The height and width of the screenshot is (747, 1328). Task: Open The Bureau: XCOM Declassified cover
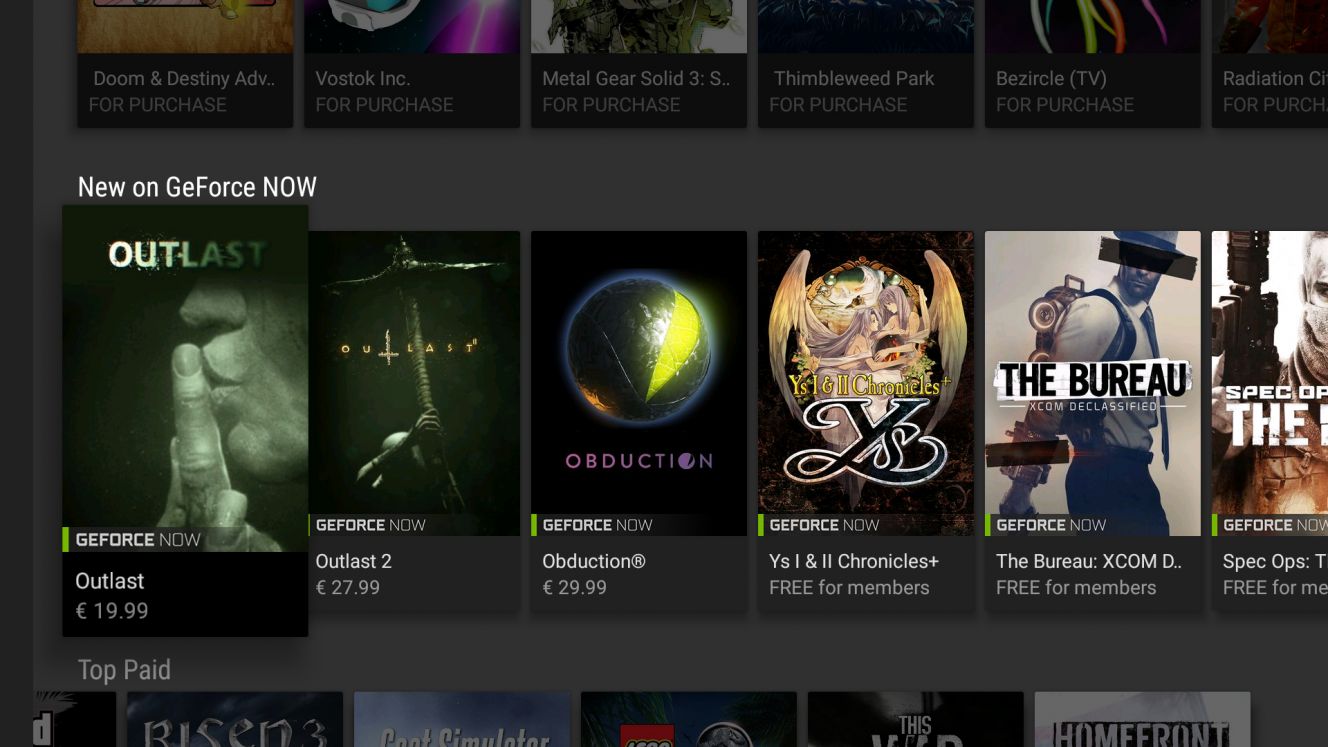coord(1093,383)
